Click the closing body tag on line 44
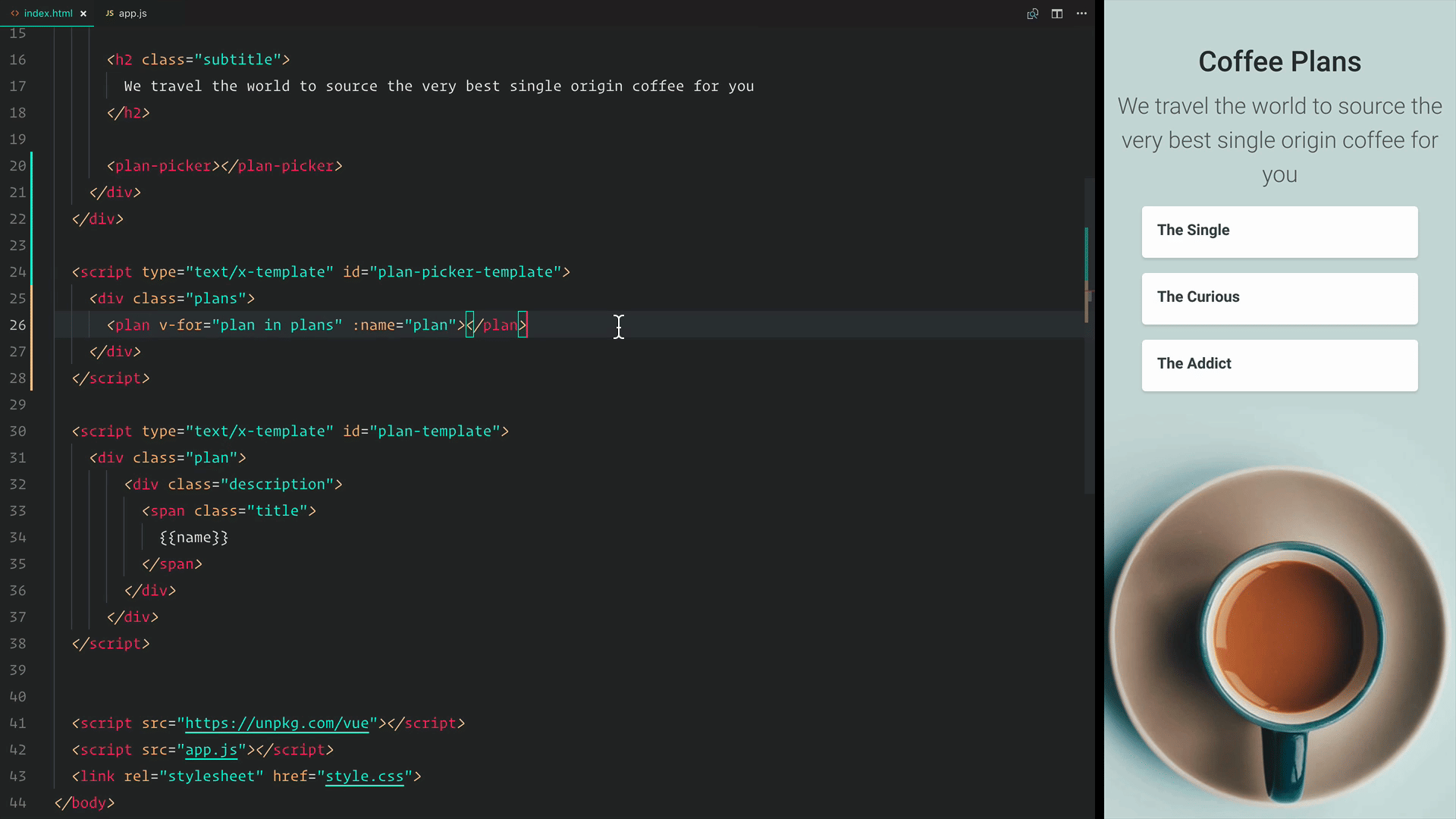Image resolution: width=1456 pixels, height=819 pixels. point(84,803)
